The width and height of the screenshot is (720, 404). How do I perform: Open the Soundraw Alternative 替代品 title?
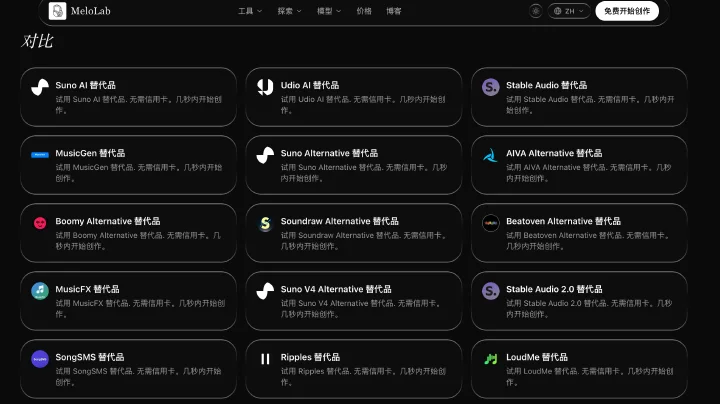339,221
